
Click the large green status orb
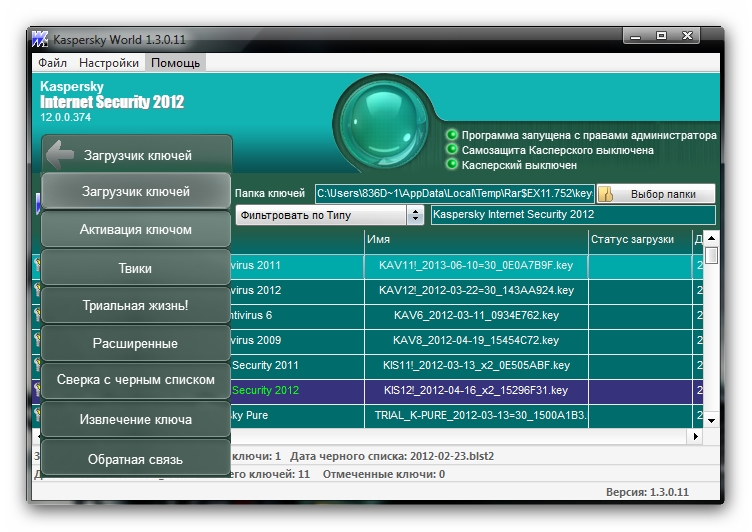pos(382,123)
